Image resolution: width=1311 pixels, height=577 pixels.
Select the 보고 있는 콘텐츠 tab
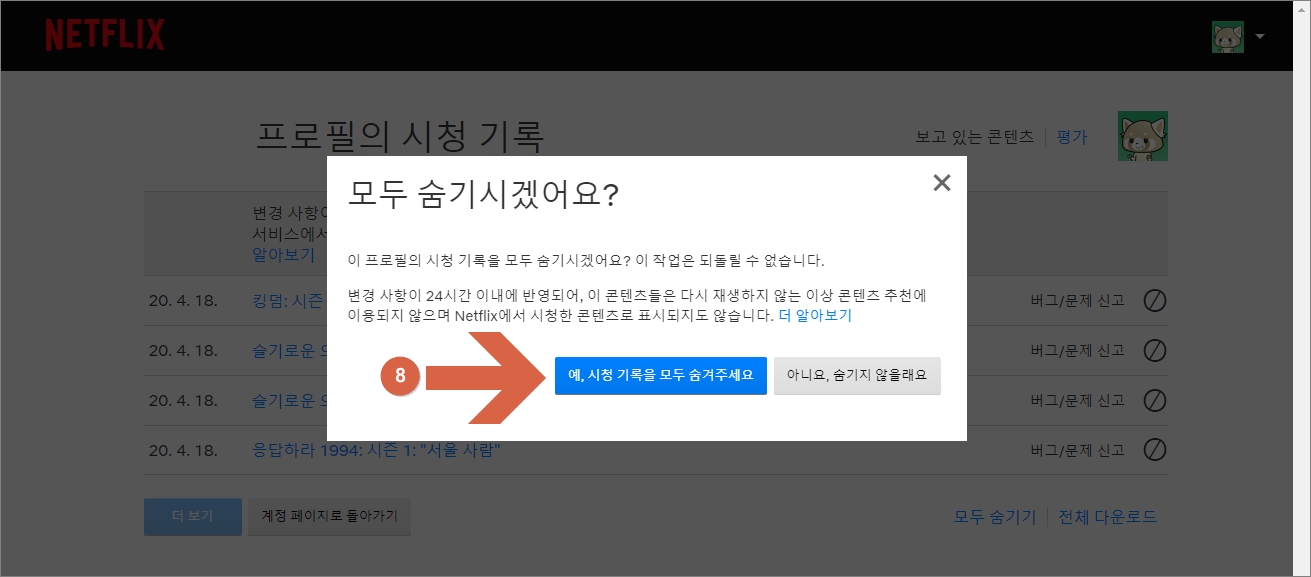tap(975, 138)
